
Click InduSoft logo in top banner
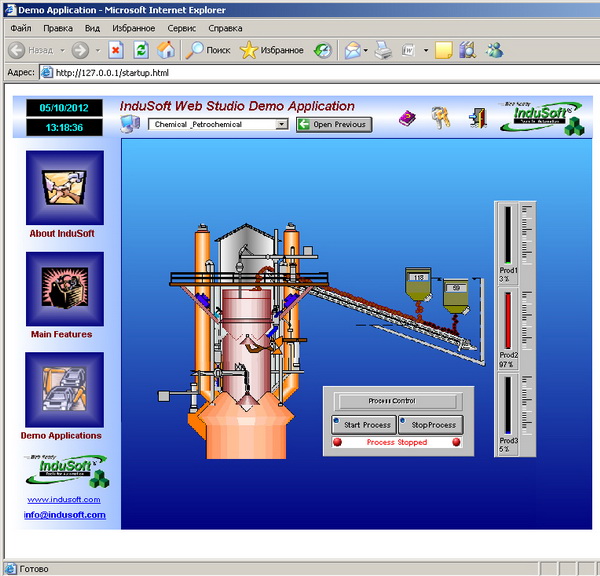click(542, 118)
